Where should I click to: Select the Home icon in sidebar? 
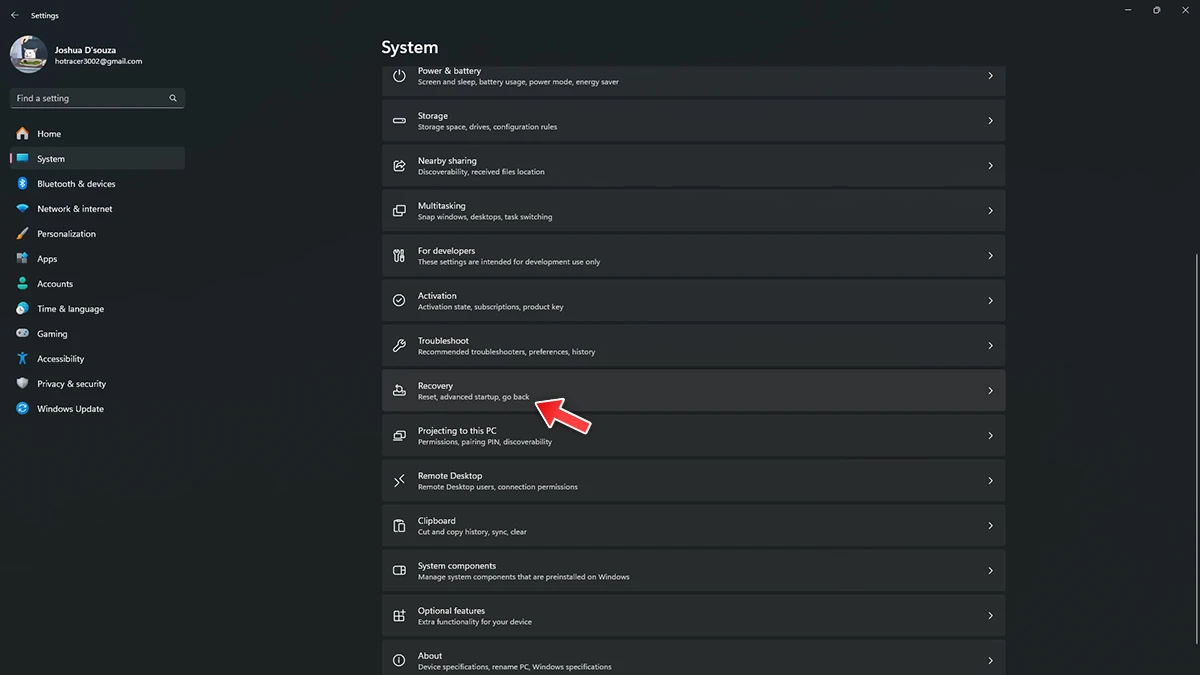point(22,133)
